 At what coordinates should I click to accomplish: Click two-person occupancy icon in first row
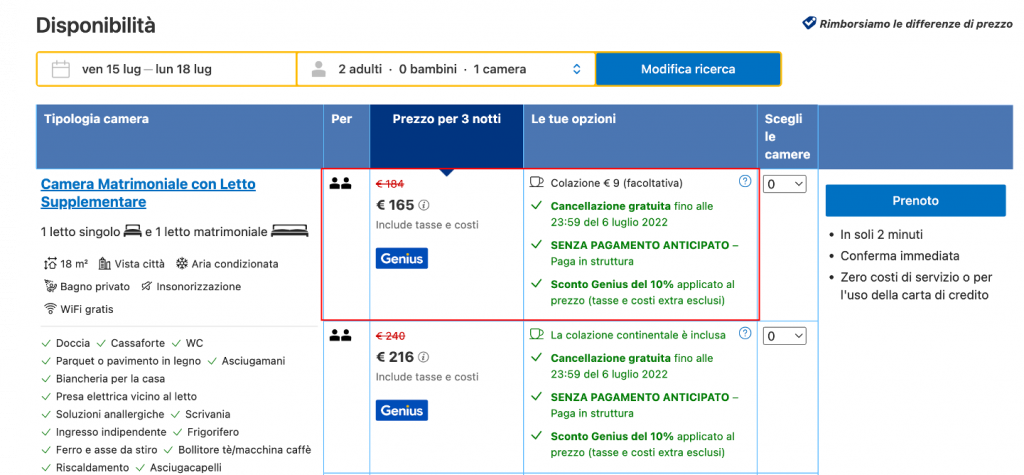(340, 183)
